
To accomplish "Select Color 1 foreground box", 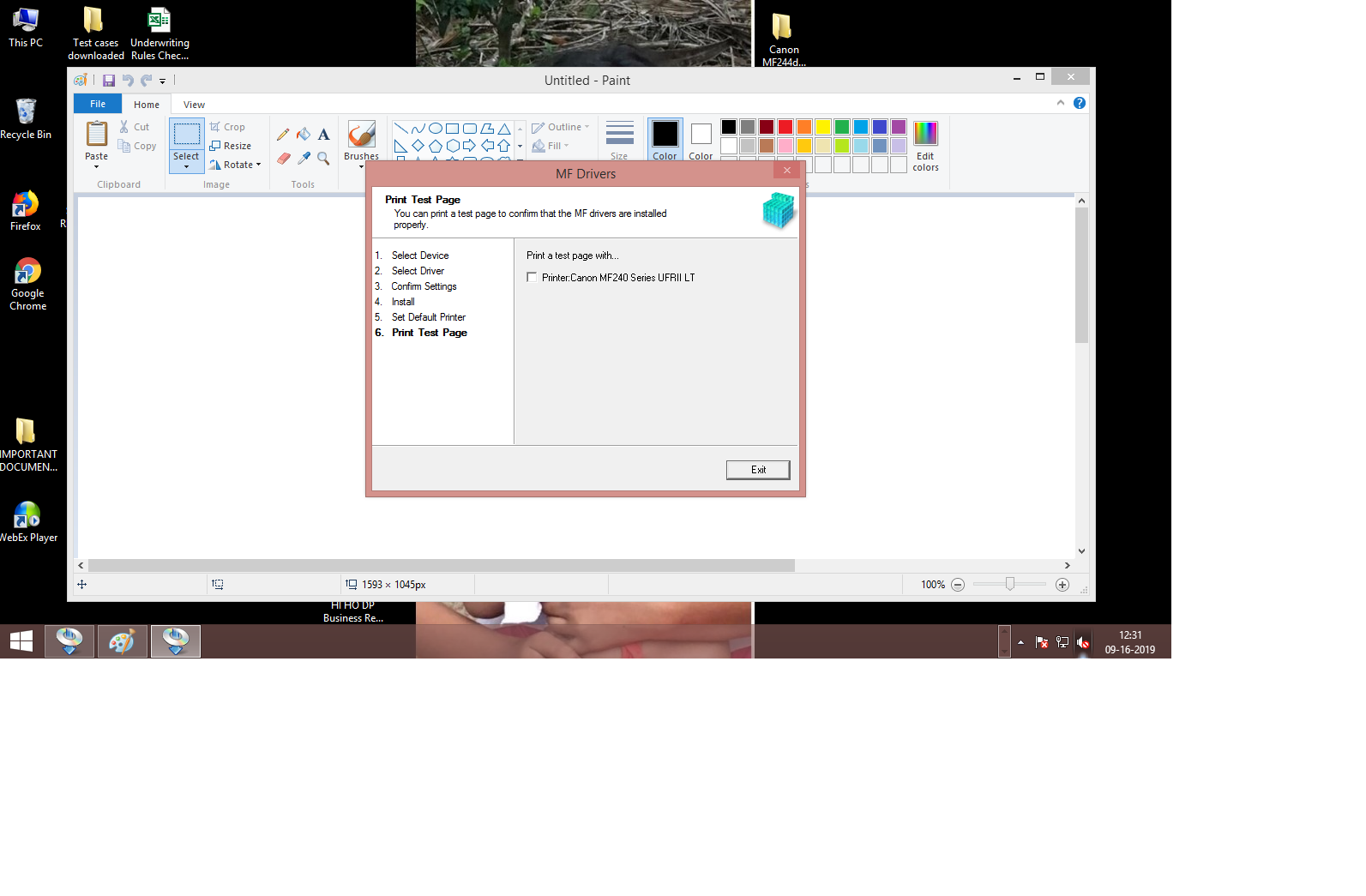I will coord(665,140).
